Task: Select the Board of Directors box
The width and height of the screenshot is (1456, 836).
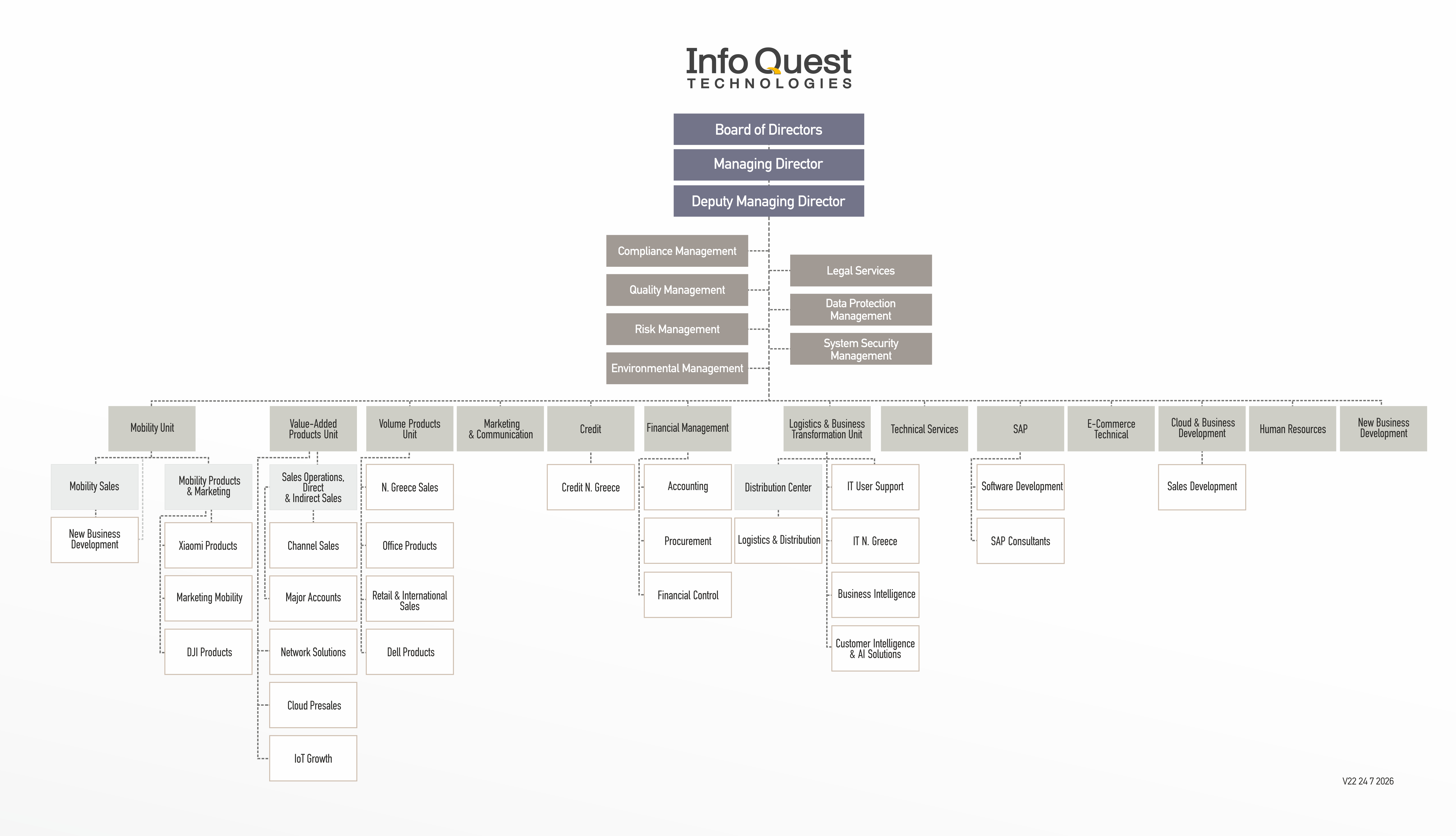Action: [x=769, y=129]
